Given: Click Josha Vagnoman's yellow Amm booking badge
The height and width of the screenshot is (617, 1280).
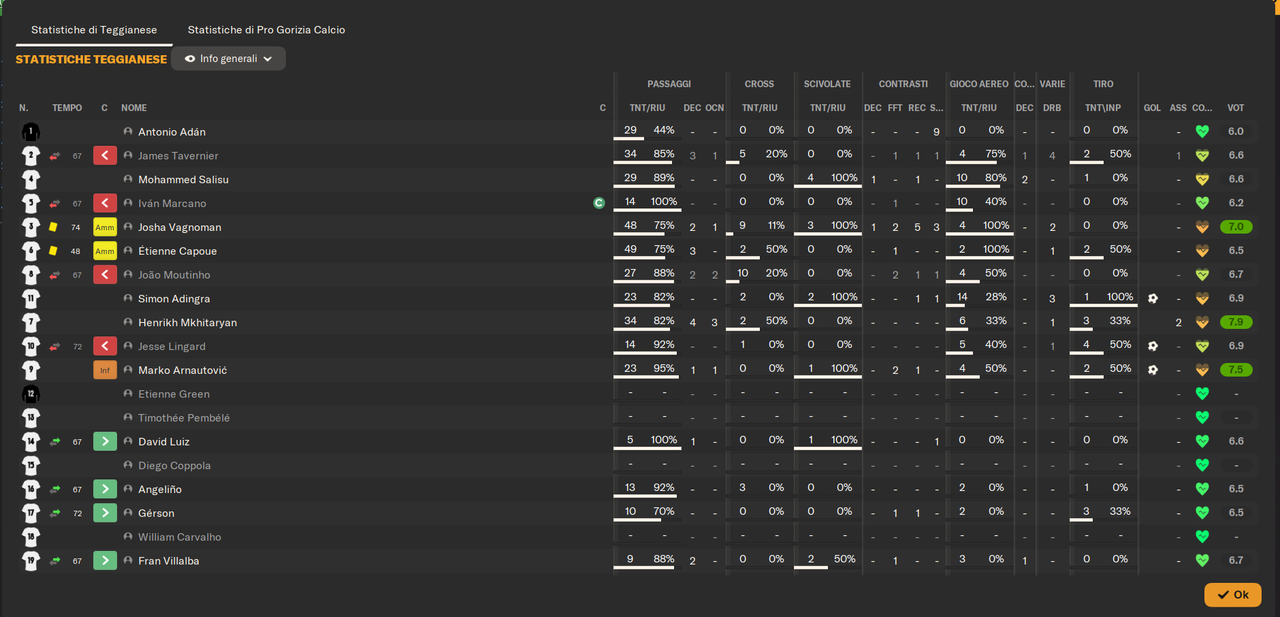Looking at the screenshot, I should coord(105,227).
